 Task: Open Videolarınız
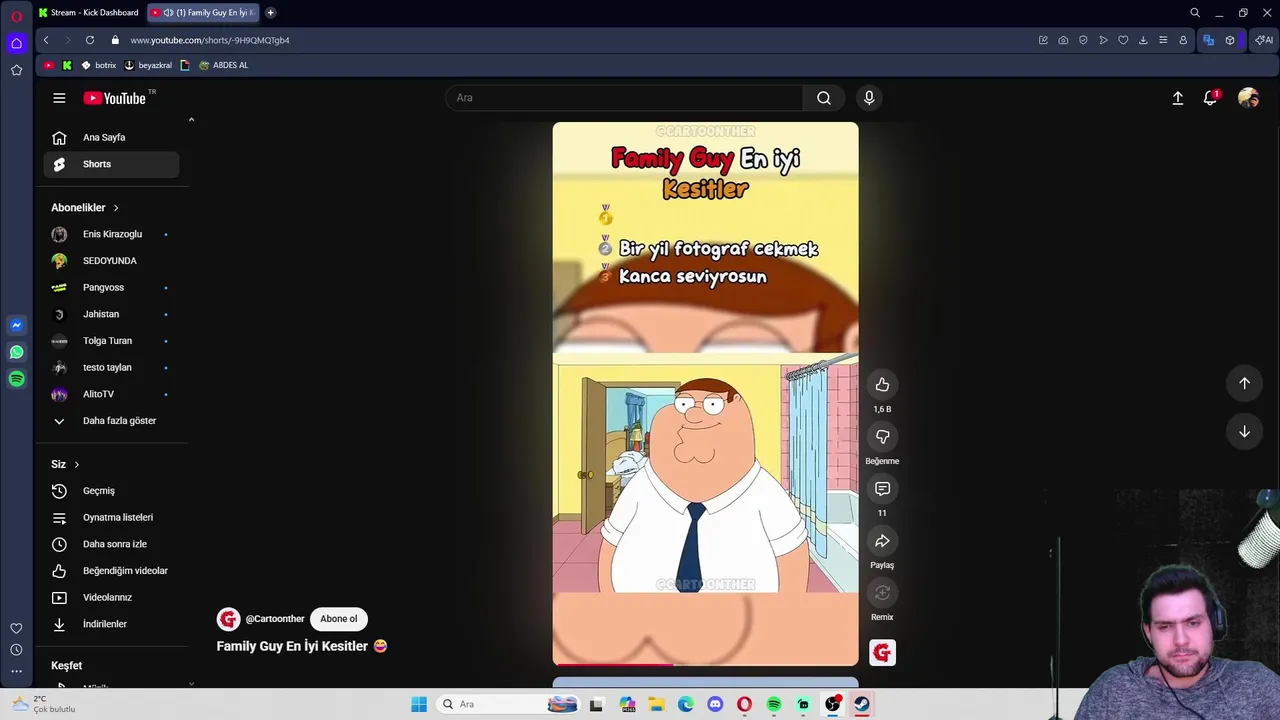[111, 598]
